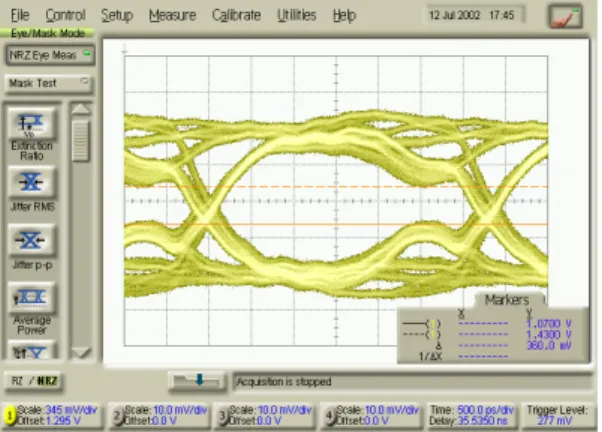Click channel 1 scale 345 mV/div value
This screenshot has width=602, height=432.
pos(71,410)
